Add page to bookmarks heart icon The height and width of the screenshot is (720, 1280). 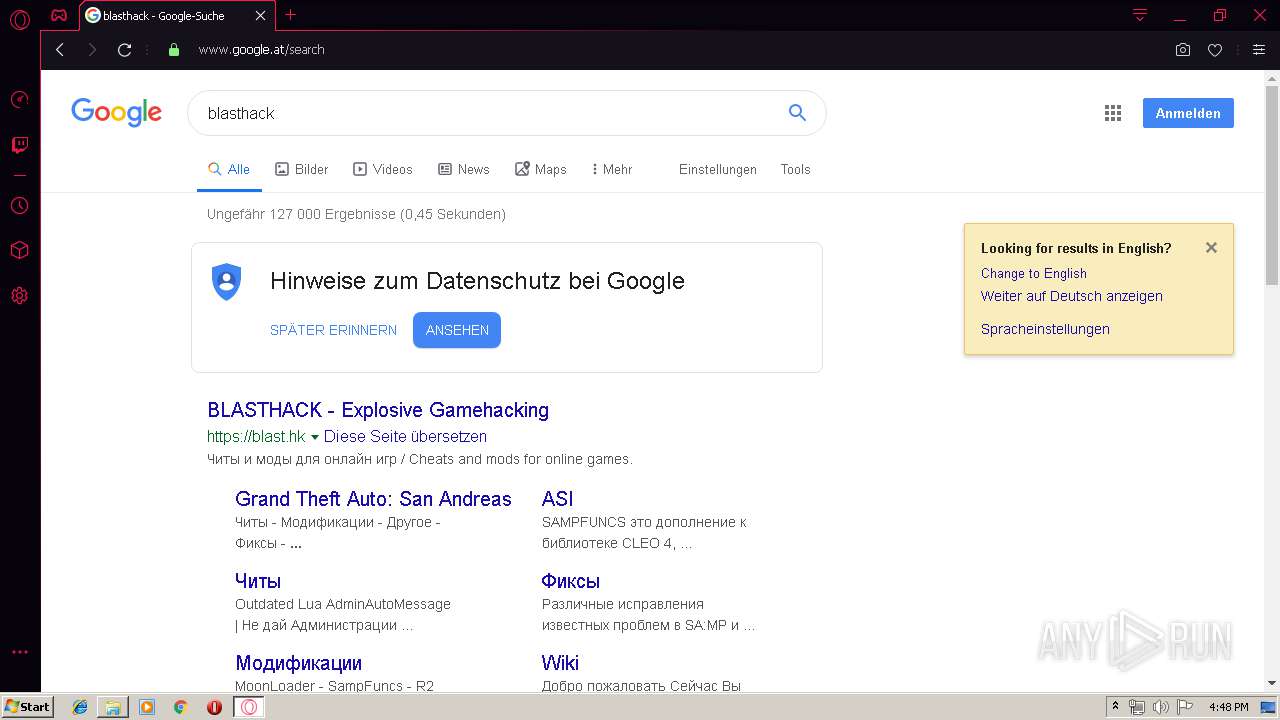pos(1215,49)
